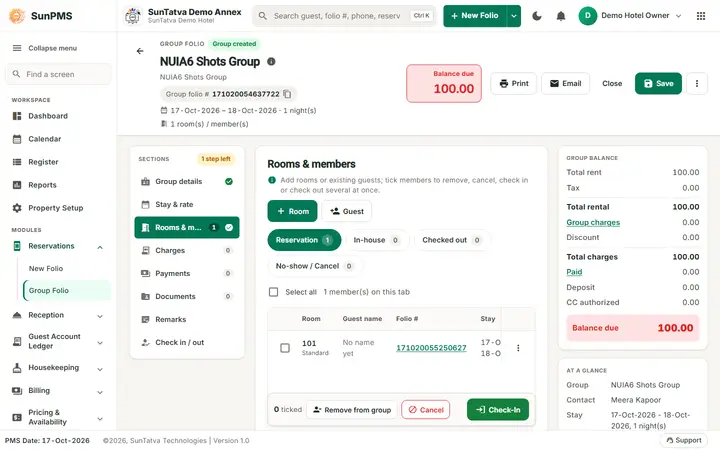Open Reports in the sidebar
The image size is (720, 450).
(60, 185)
